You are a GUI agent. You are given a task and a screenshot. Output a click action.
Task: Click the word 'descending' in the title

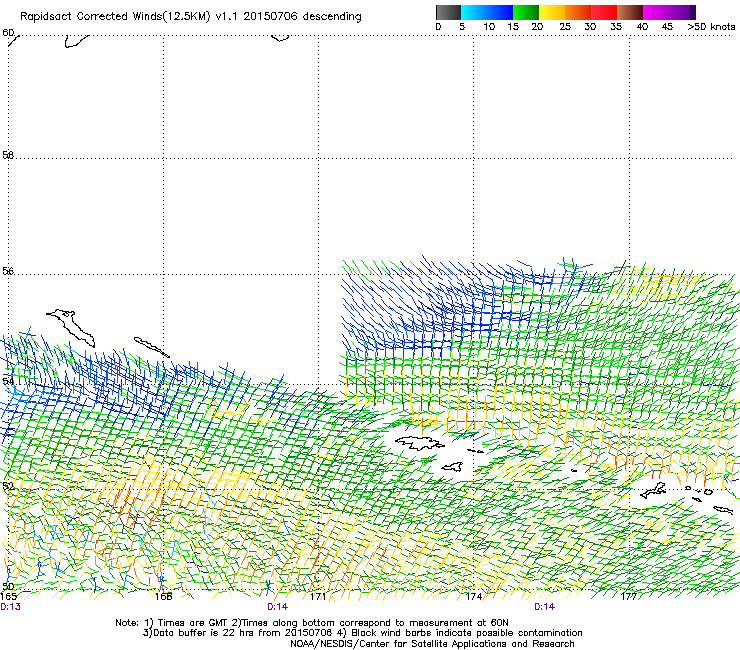(332, 16)
